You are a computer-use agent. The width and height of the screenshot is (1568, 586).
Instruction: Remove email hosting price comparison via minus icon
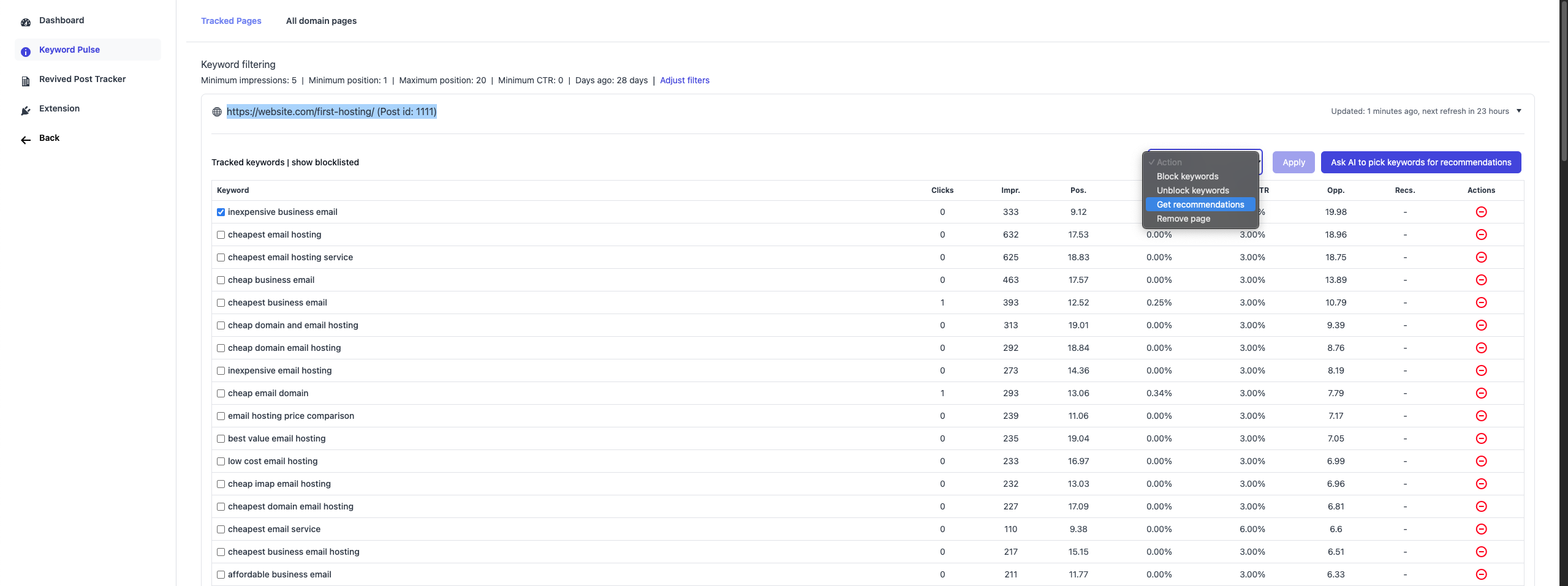pyautogui.click(x=1482, y=416)
